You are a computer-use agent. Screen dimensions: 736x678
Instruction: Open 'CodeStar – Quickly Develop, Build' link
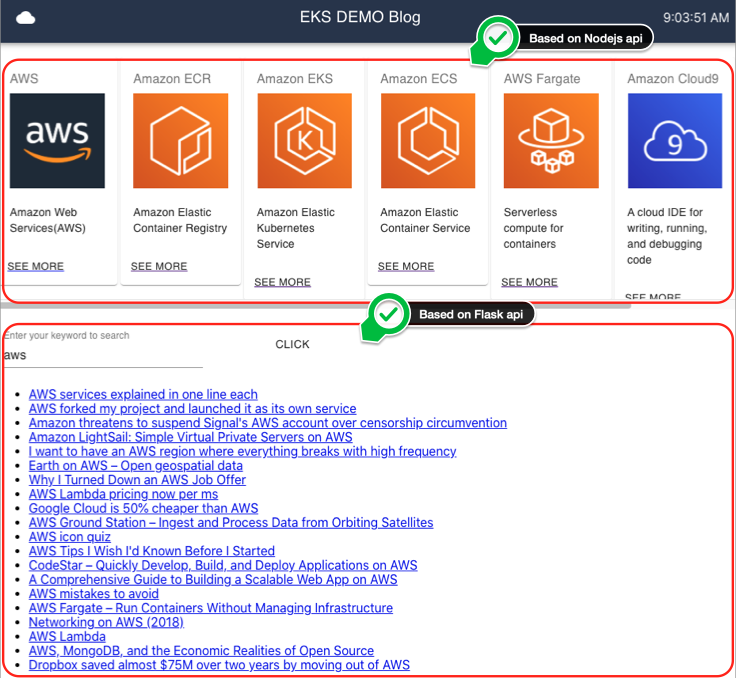click(223, 565)
